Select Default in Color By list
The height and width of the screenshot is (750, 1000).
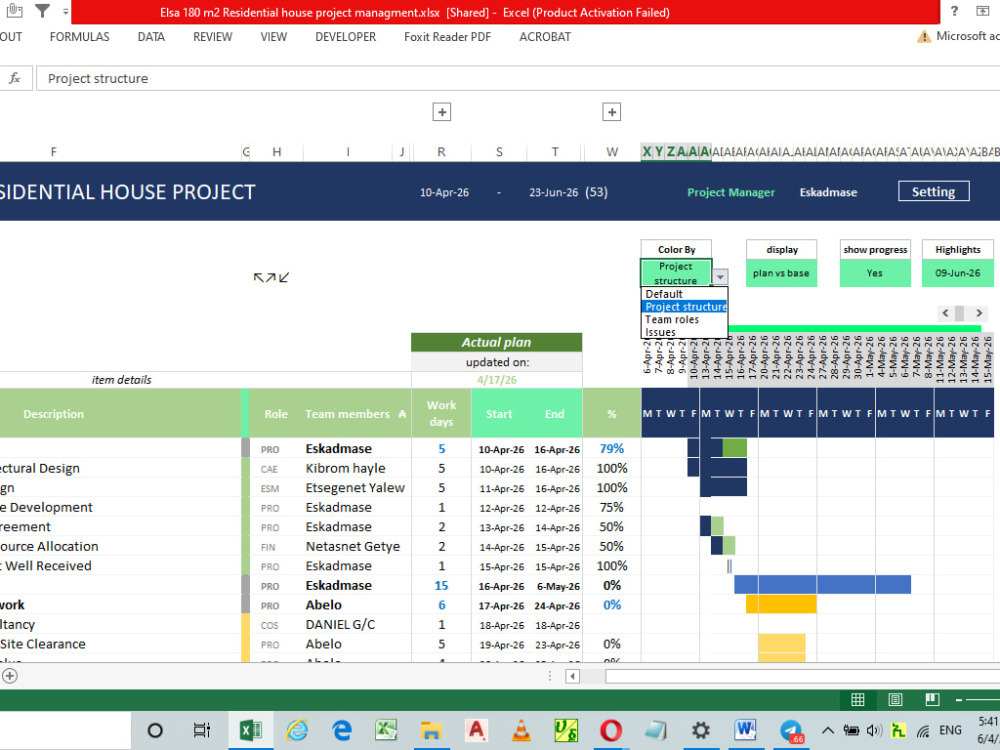click(x=684, y=294)
